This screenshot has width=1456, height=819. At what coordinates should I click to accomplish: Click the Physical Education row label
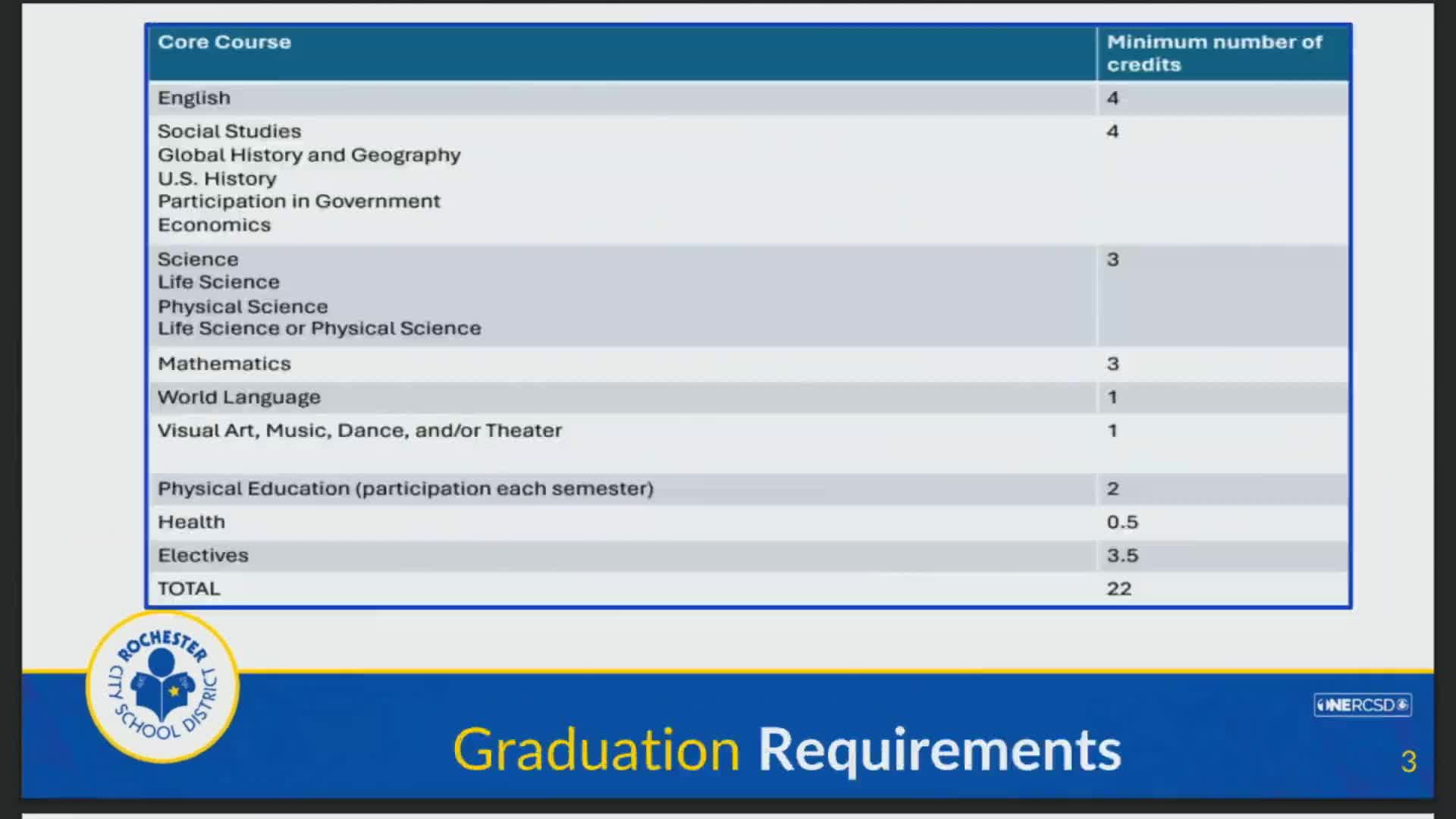tap(405, 489)
